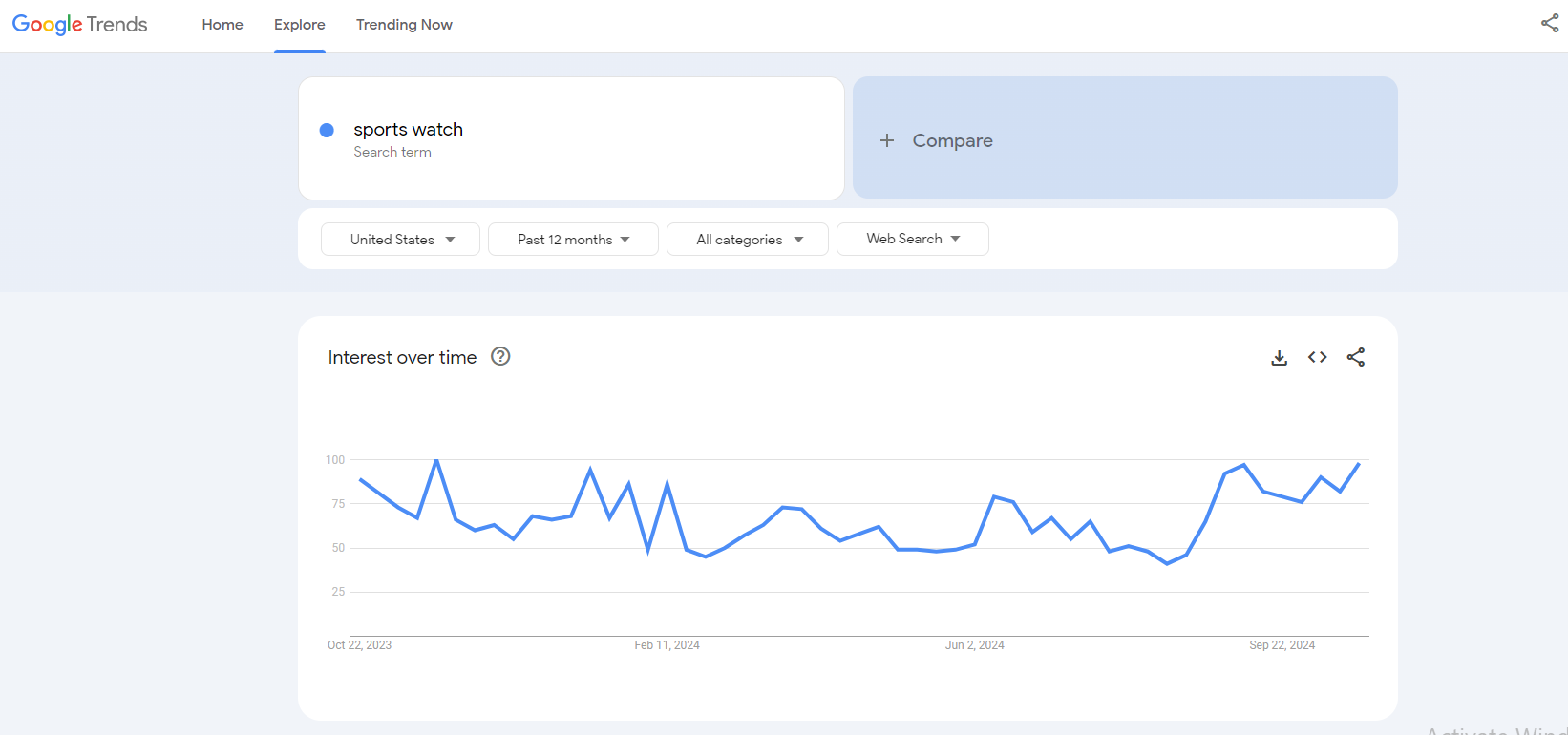Open the United States region dropdown
The height and width of the screenshot is (735, 1568).
pyautogui.click(x=400, y=240)
